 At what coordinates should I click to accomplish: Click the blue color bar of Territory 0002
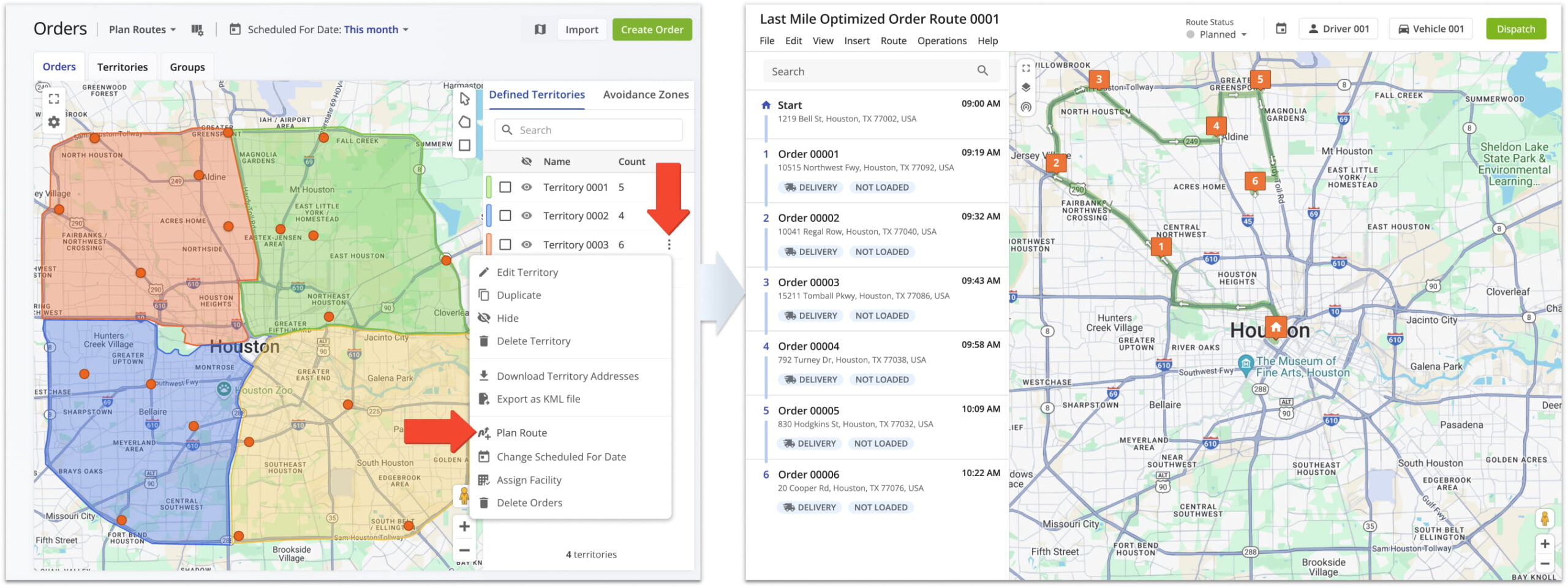[489, 216]
